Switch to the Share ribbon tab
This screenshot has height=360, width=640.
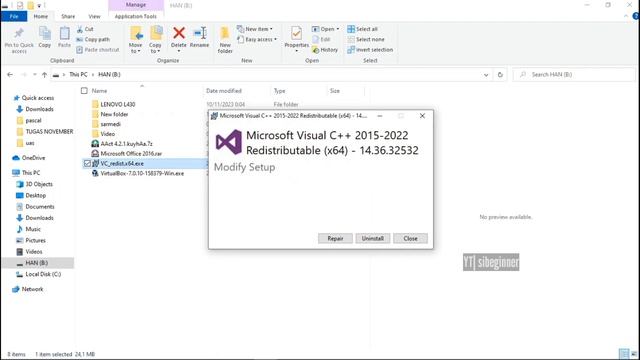click(68, 16)
